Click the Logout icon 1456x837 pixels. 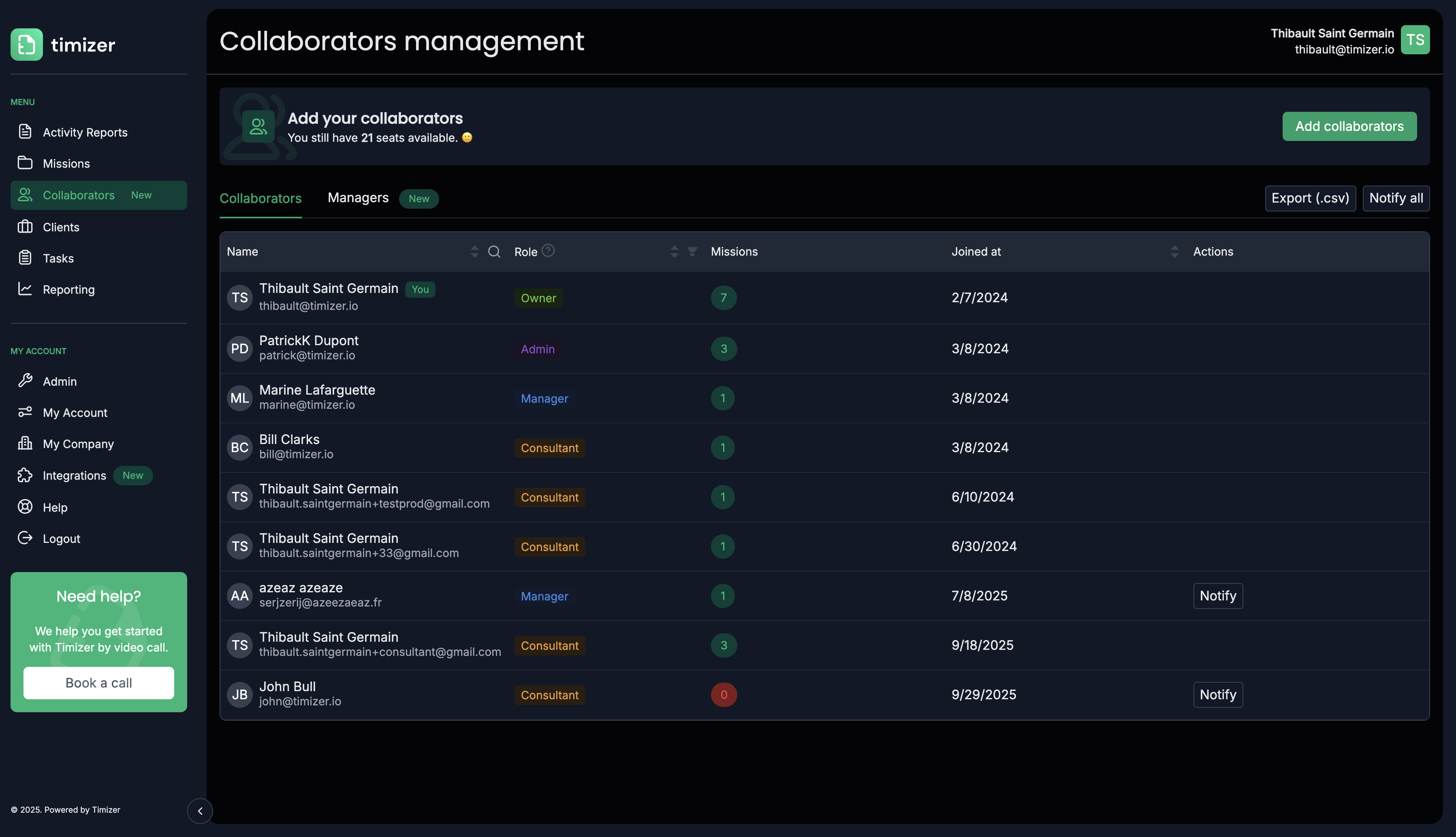tap(25, 538)
